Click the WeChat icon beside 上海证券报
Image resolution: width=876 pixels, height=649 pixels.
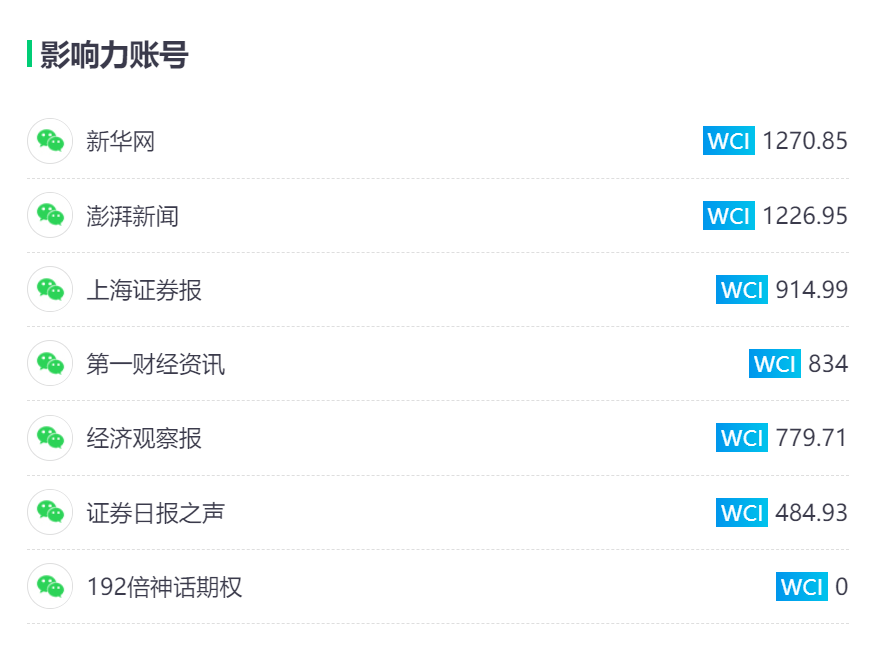coord(50,289)
